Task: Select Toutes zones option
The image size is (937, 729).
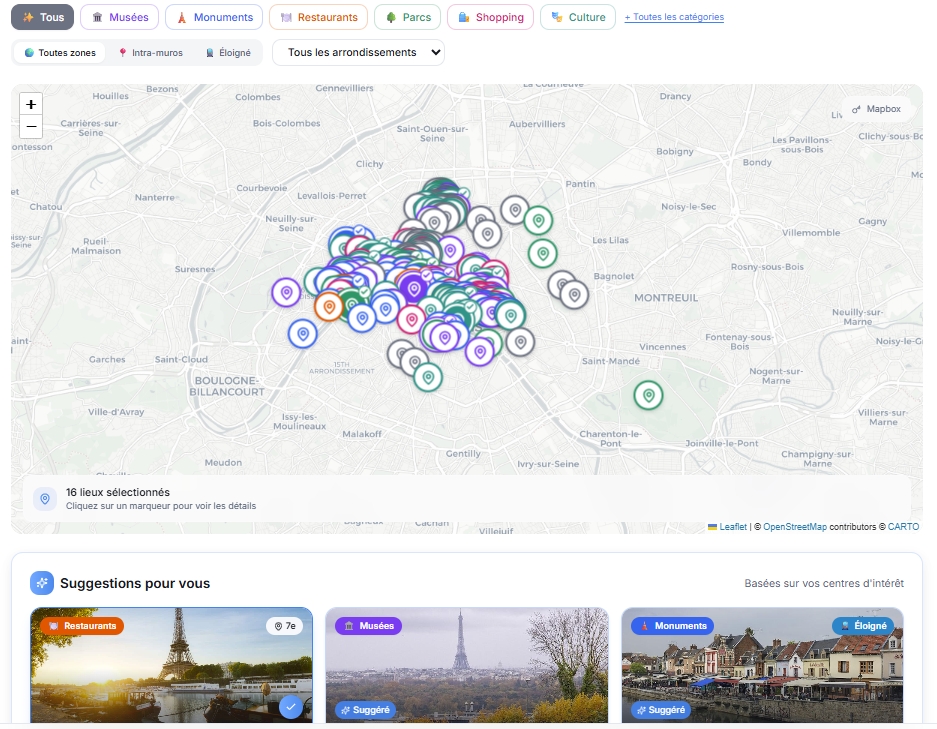Action: pos(60,53)
